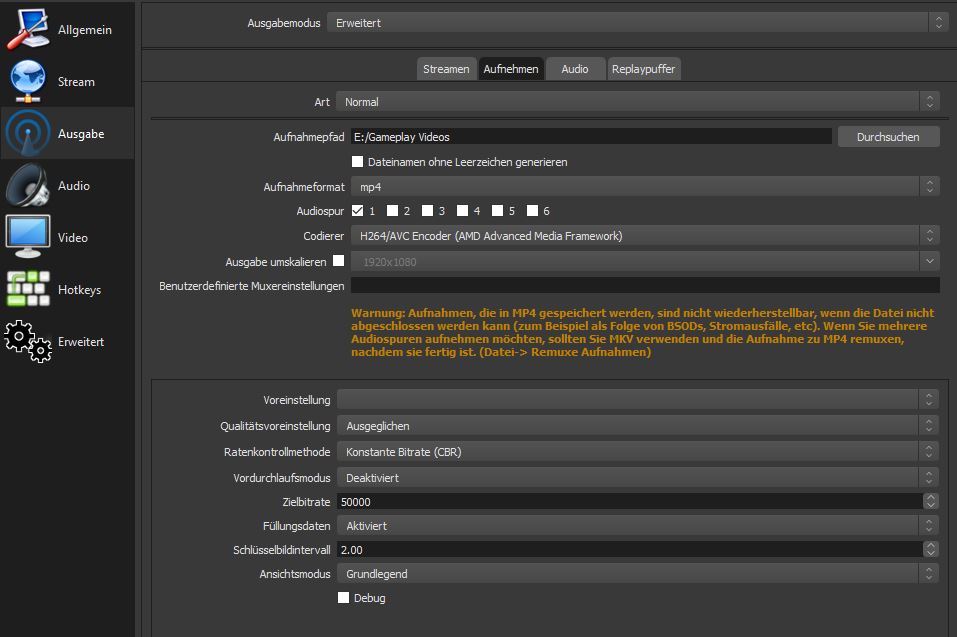
Task: Open Aufnahmeformat dropdown showing mp4
Action: tap(645, 187)
